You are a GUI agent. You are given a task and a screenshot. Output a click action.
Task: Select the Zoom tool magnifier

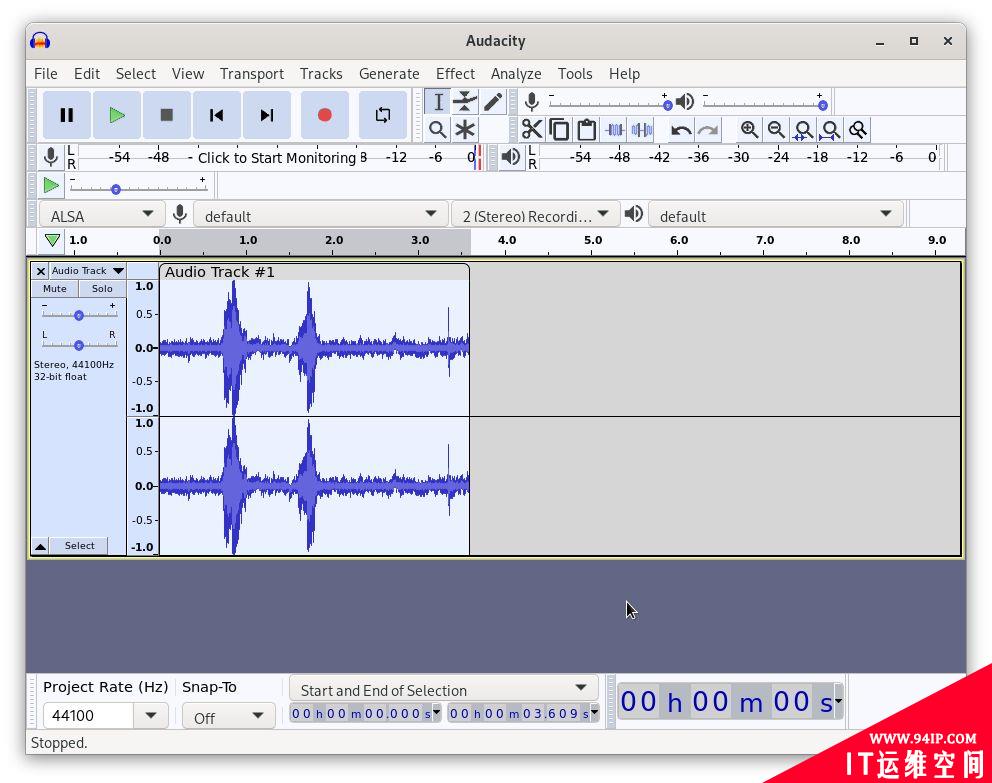click(438, 130)
